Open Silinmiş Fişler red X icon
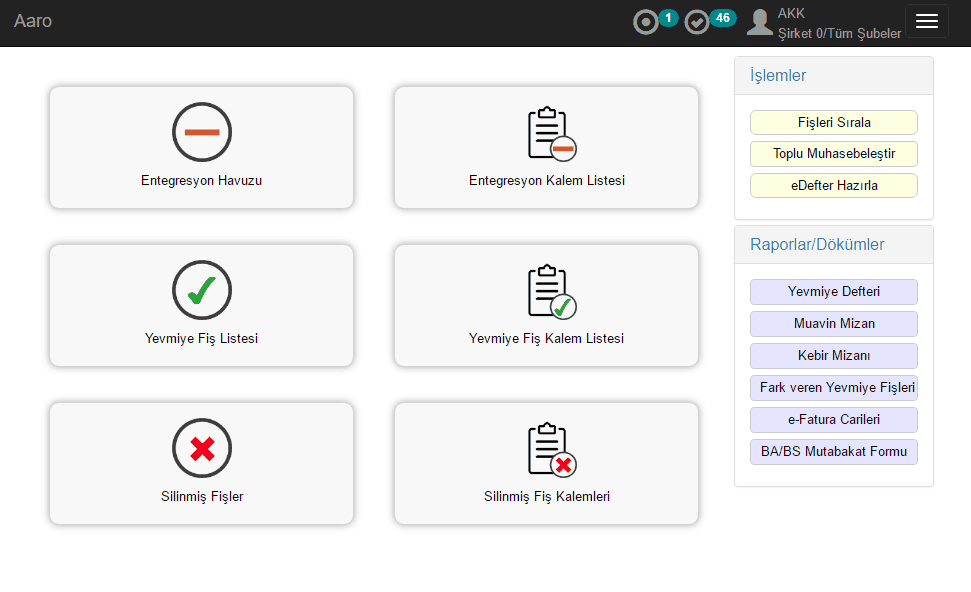The image size is (971, 592). point(201,448)
